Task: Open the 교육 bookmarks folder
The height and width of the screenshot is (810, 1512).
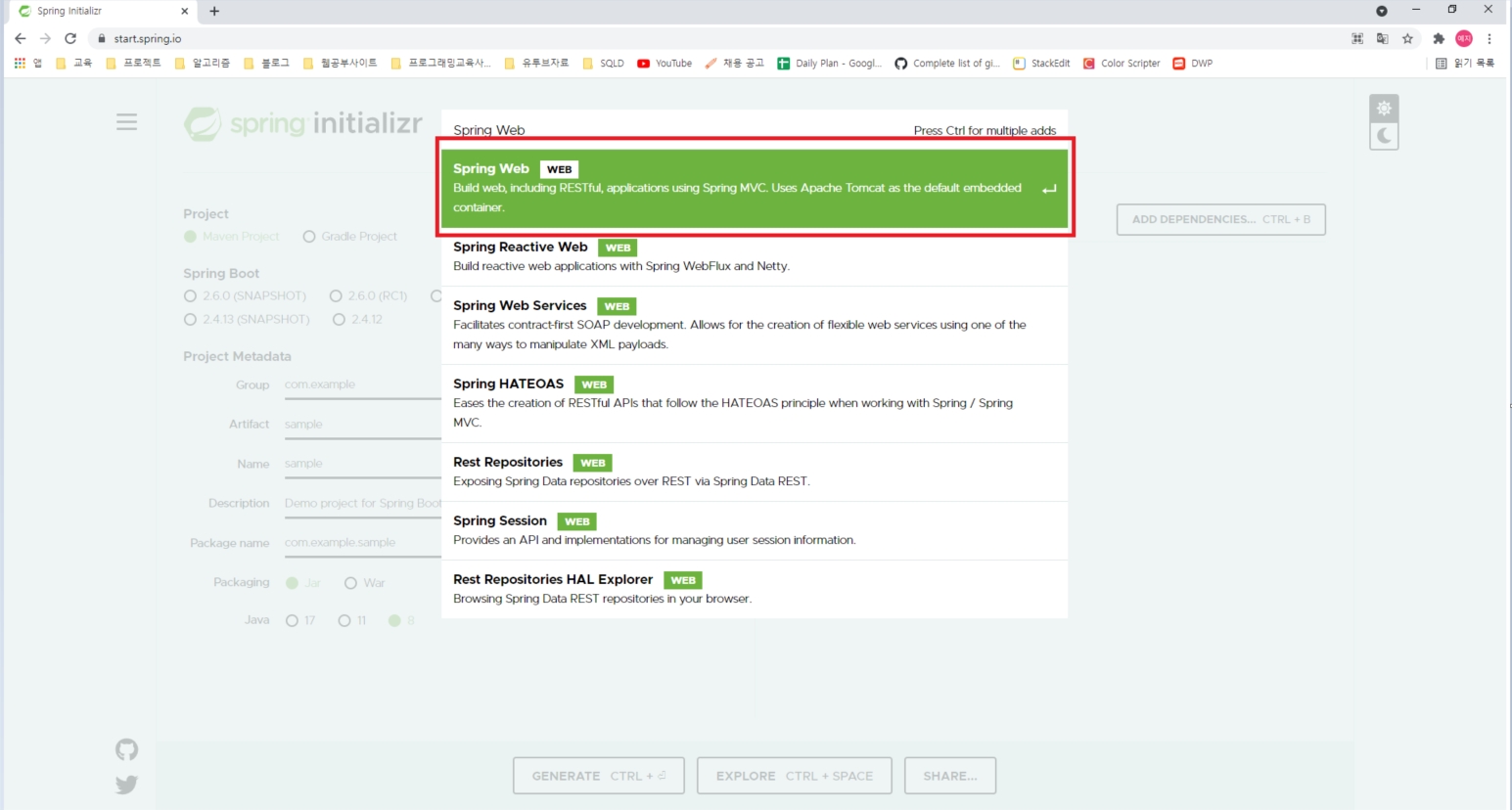Action: [74, 63]
